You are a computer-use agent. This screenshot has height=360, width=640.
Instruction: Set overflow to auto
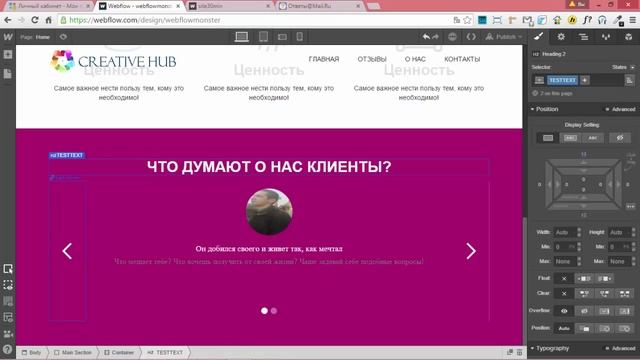point(624,311)
